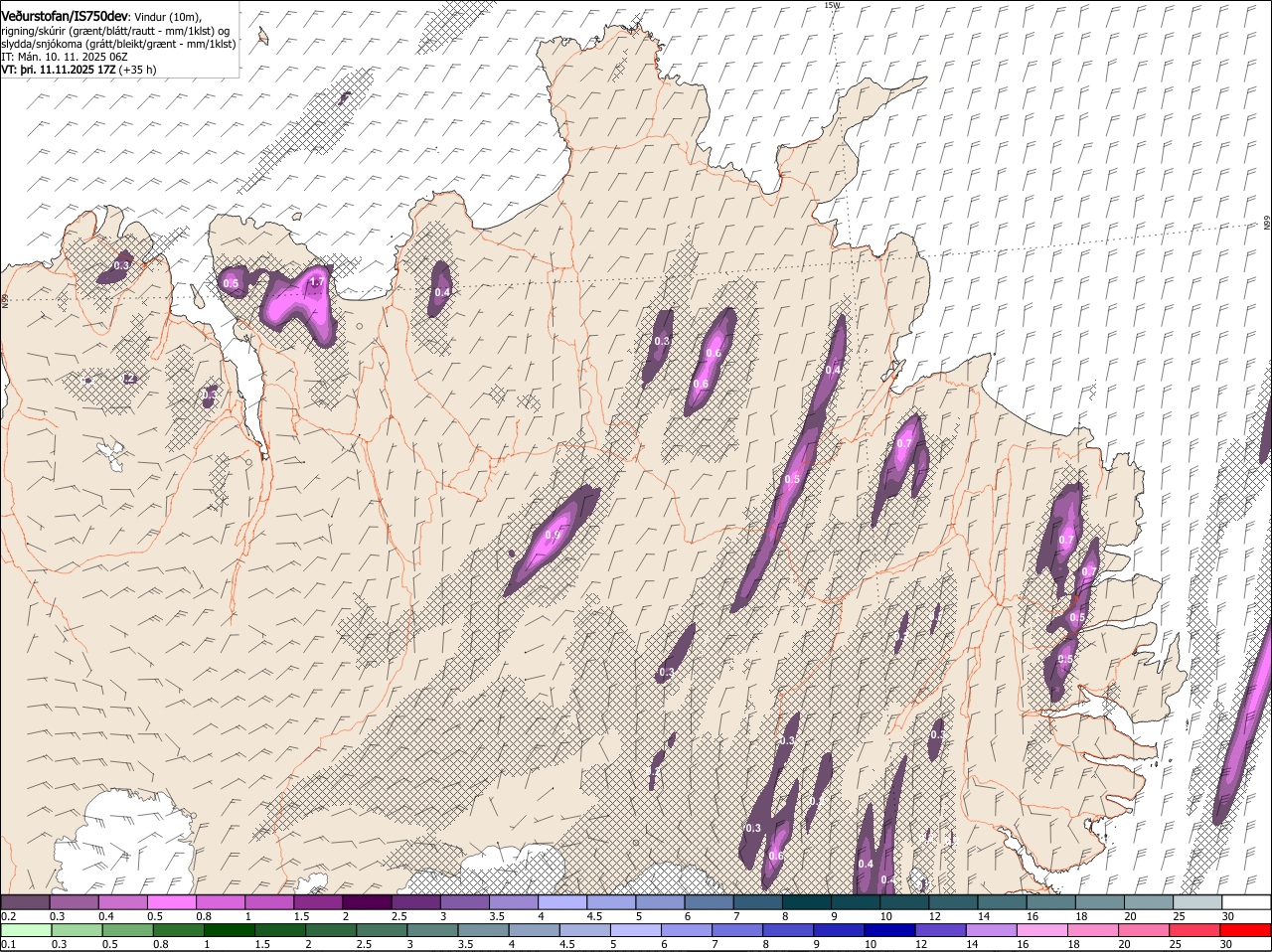This screenshot has width=1272, height=952.
Task: Click the pure red 30 rain legend swatch
Action: [1245, 930]
